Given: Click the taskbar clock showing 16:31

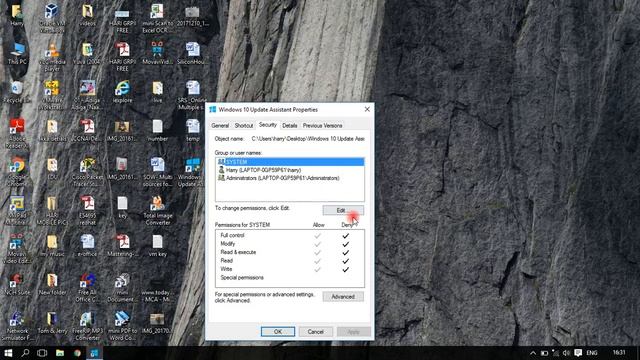Looking at the screenshot, I should [619, 353].
